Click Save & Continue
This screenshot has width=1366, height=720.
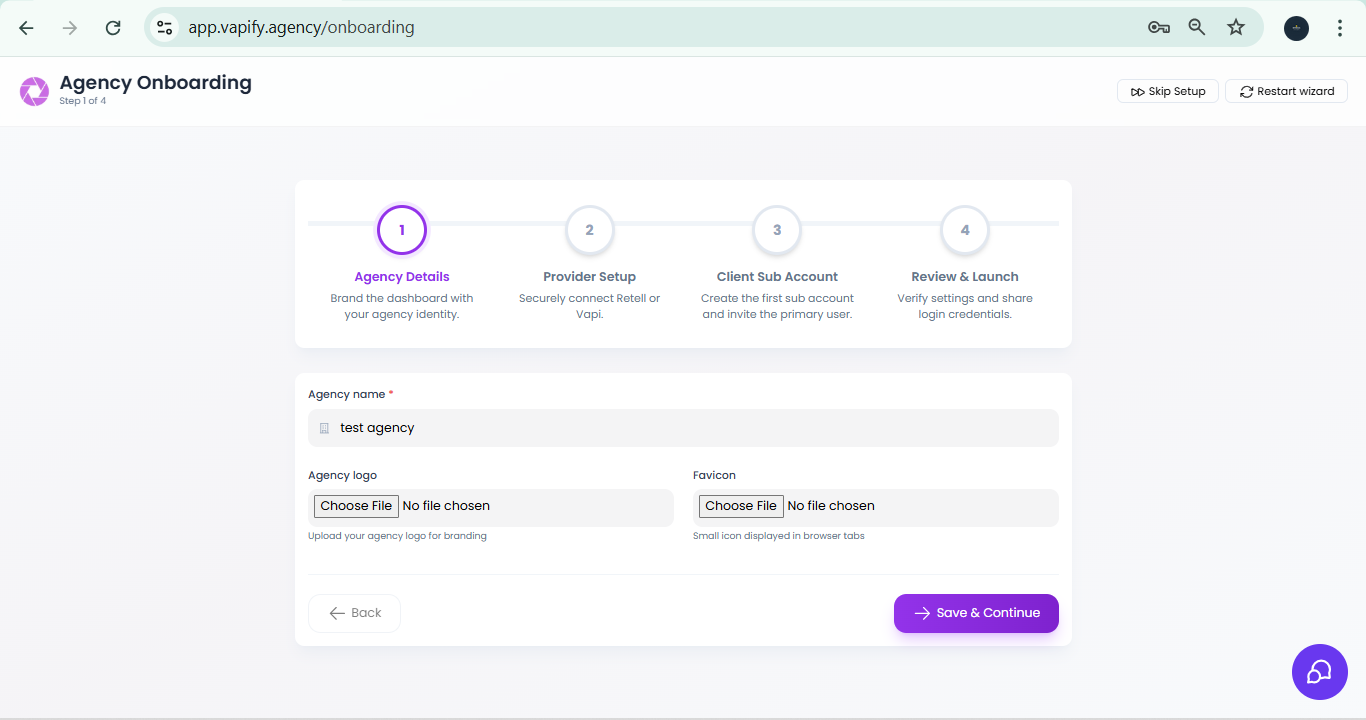[976, 613]
